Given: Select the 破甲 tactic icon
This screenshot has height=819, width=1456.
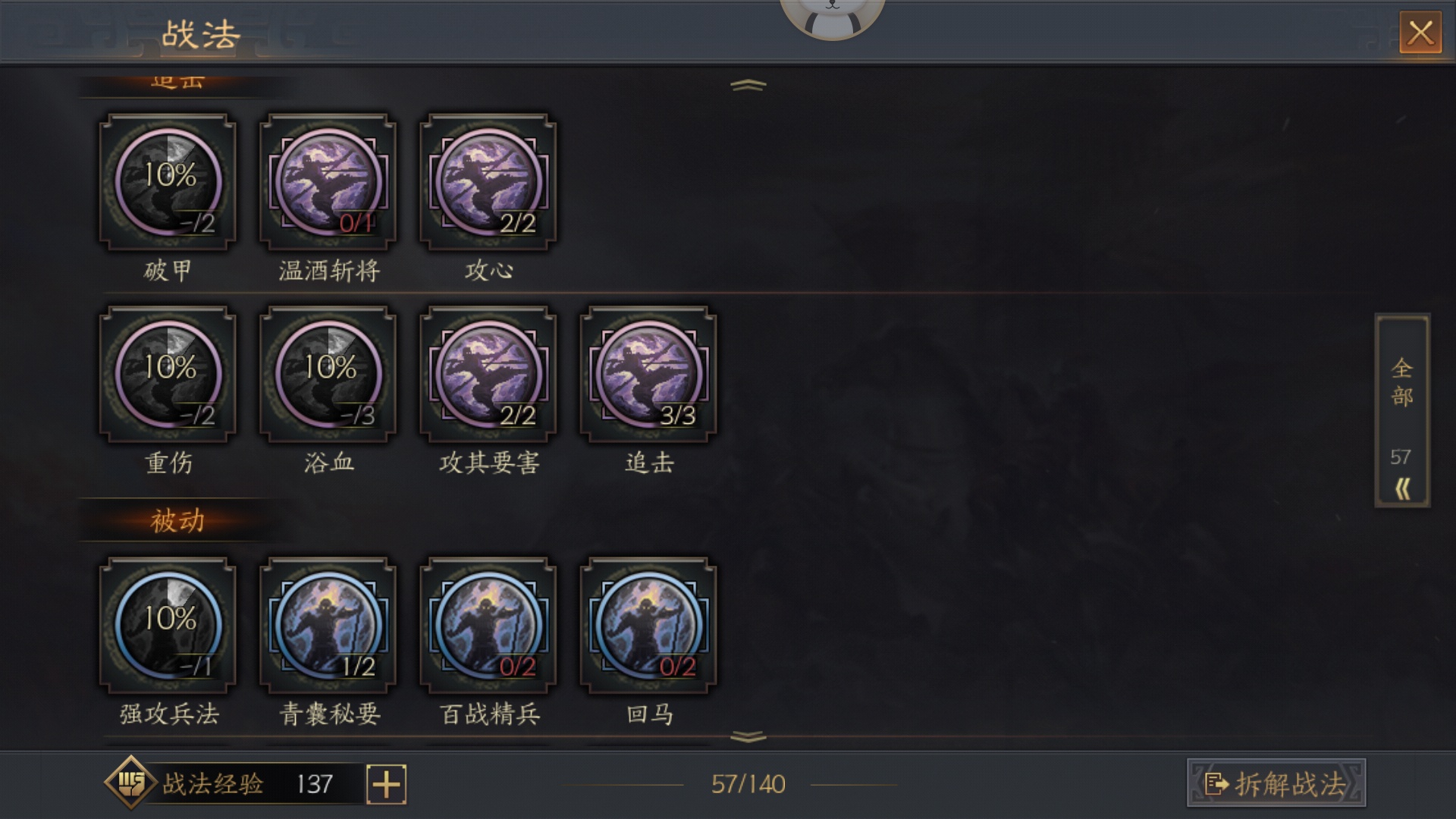Looking at the screenshot, I should pyautogui.click(x=168, y=182).
